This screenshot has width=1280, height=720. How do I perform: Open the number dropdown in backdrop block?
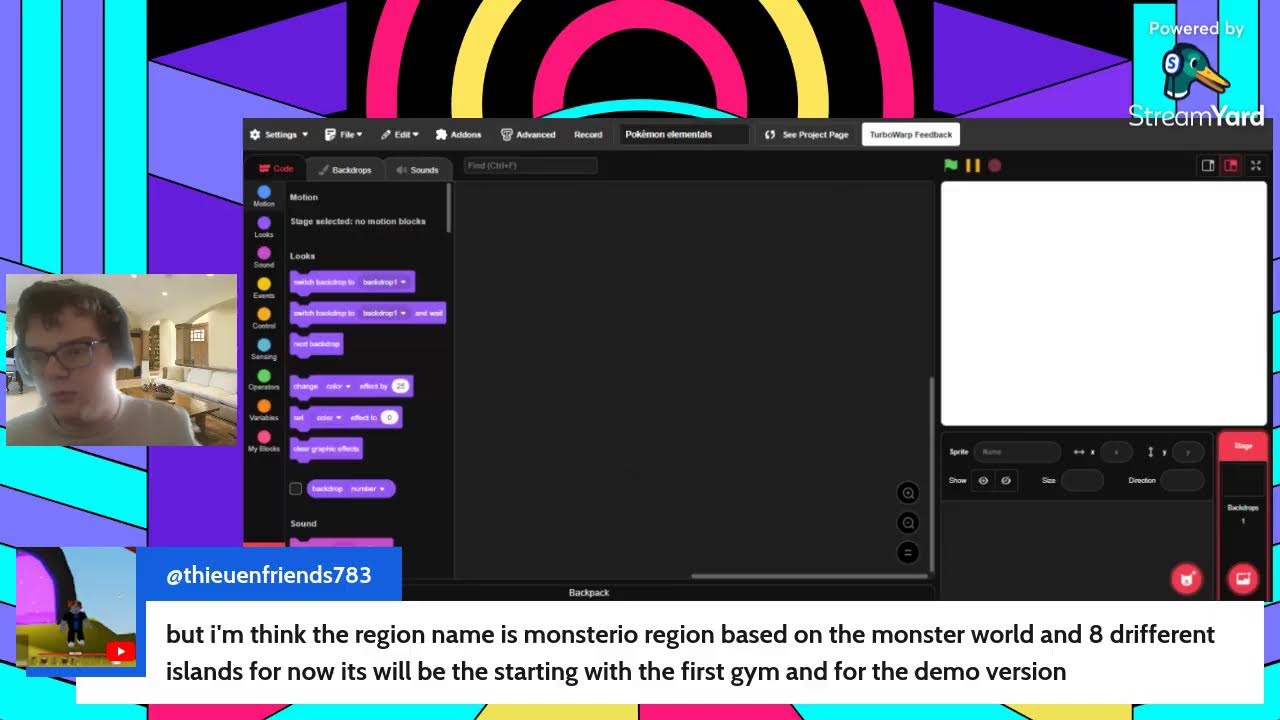coord(368,489)
